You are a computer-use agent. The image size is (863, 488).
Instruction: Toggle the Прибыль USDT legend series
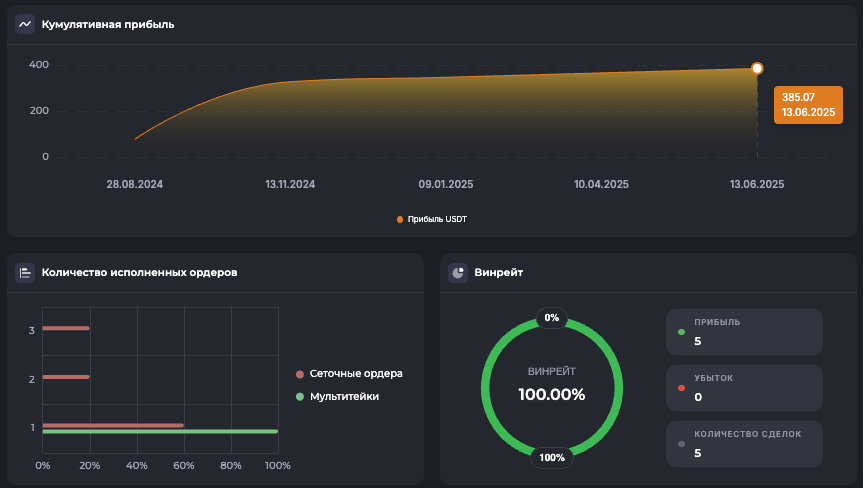431,219
